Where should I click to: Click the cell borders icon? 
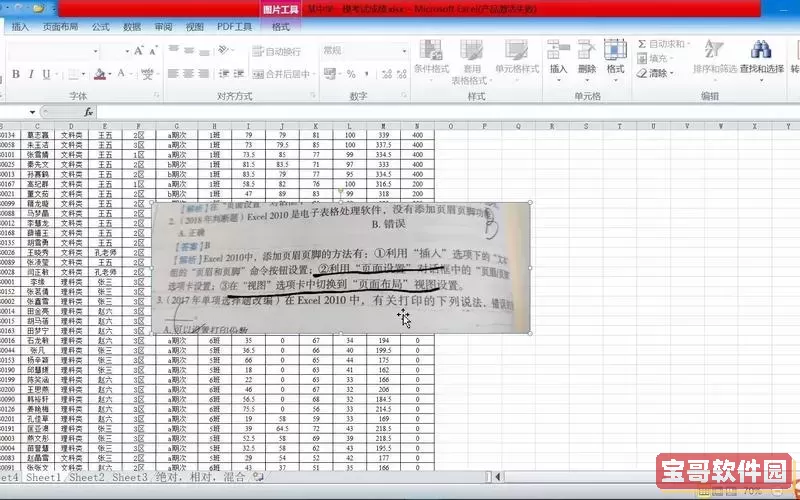point(73,74)
